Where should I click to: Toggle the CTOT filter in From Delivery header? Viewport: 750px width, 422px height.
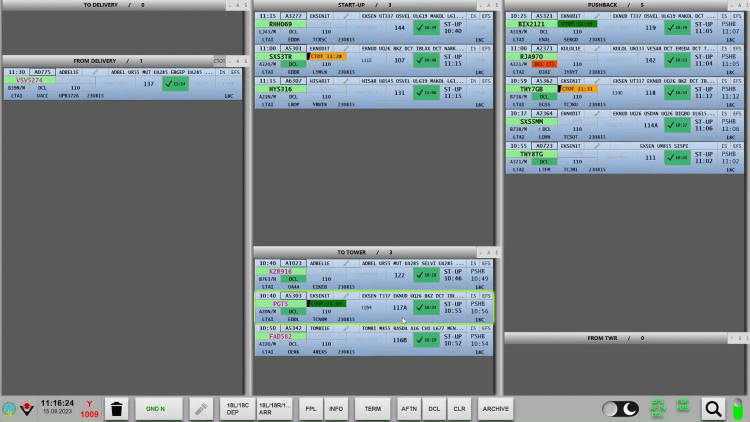tap(220, 61)
